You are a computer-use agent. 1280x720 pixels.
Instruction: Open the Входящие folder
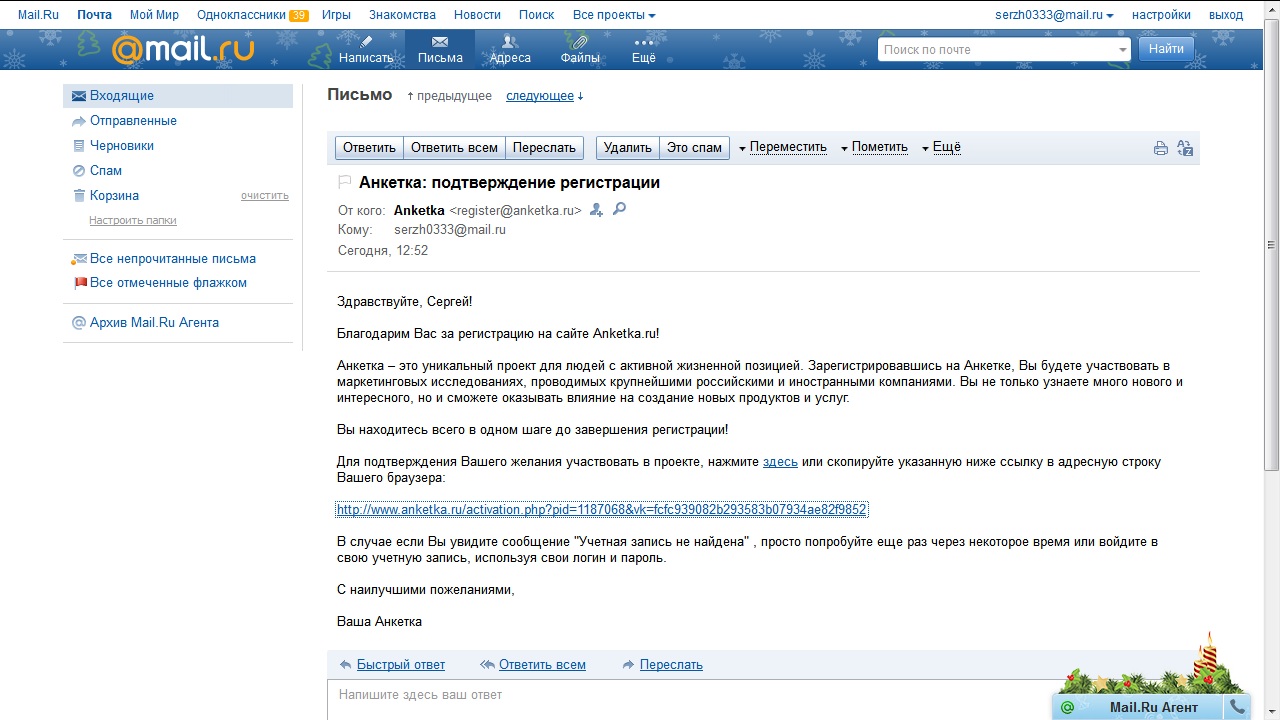[178, 96]
